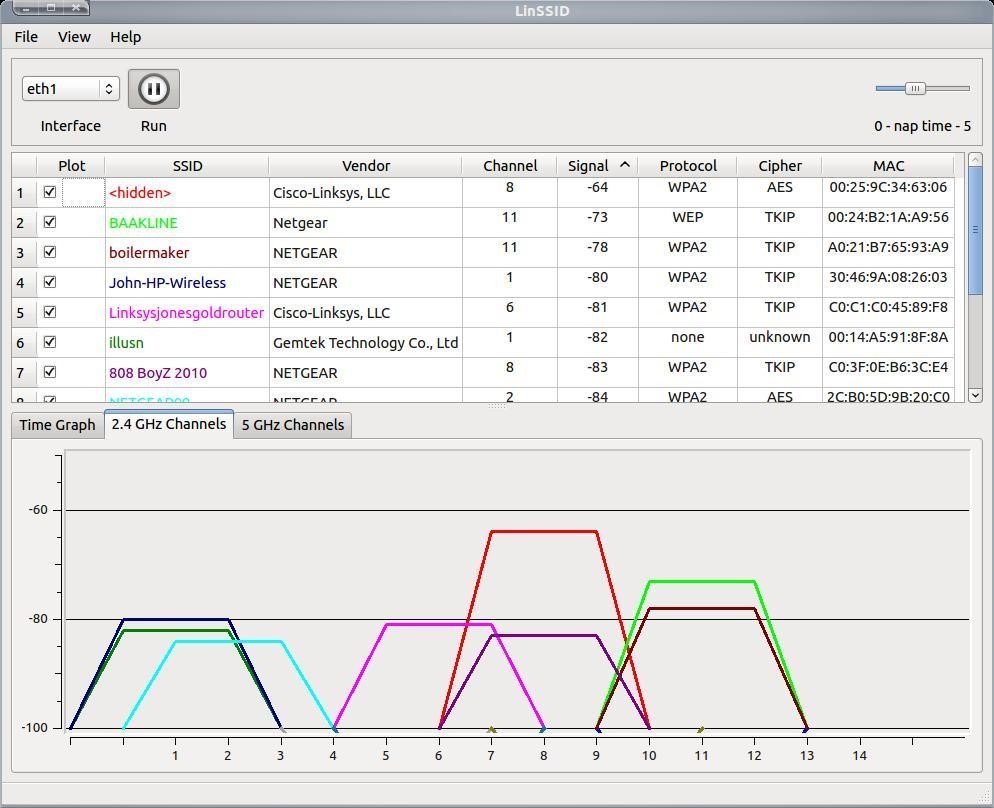Open the View menu
994x808 pixels.
click(x=74, y=37)
